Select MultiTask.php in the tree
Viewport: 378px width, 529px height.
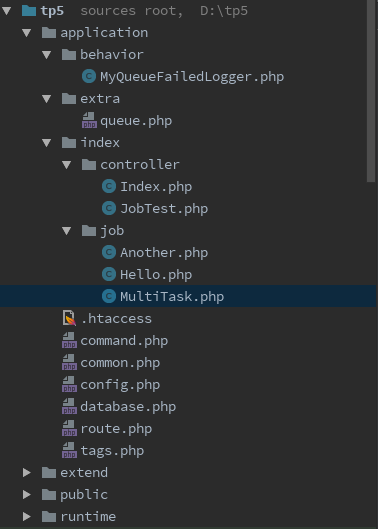[x=188, y=297]
